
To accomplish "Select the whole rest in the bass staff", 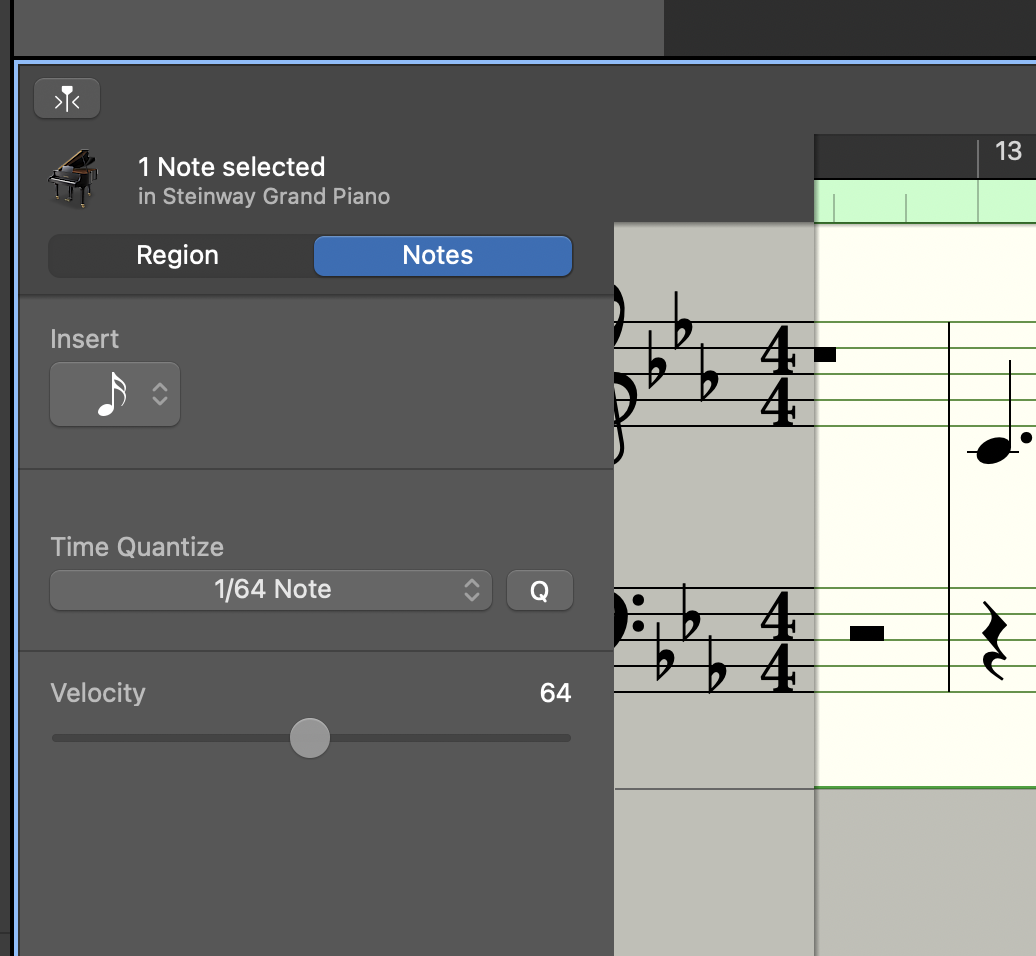I will (x=867, y=632).
